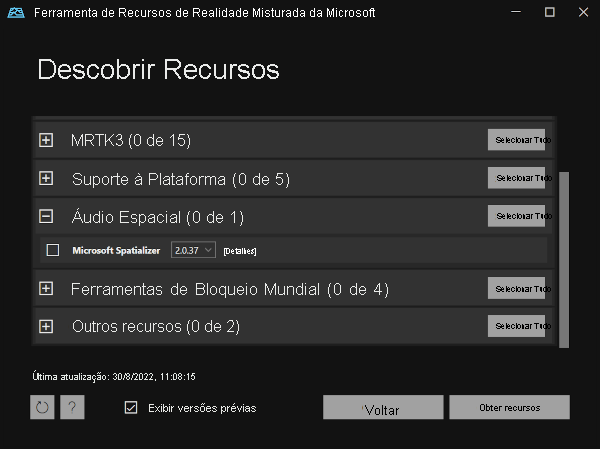This screenshot has height=449, width=600.
Task: Click Selecionar Tudo for Suporte à Plataforma
Action: pos(517,178)
